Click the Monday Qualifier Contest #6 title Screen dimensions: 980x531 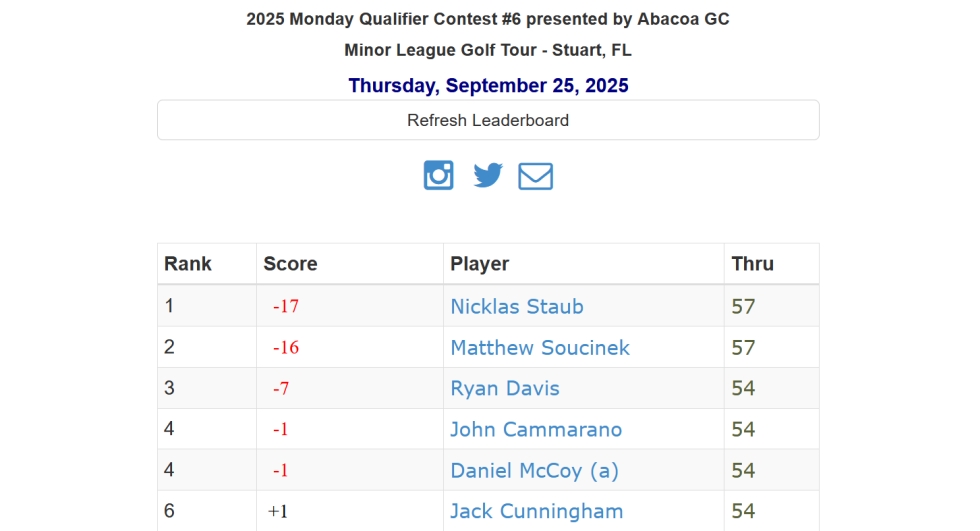click(488, 19)
